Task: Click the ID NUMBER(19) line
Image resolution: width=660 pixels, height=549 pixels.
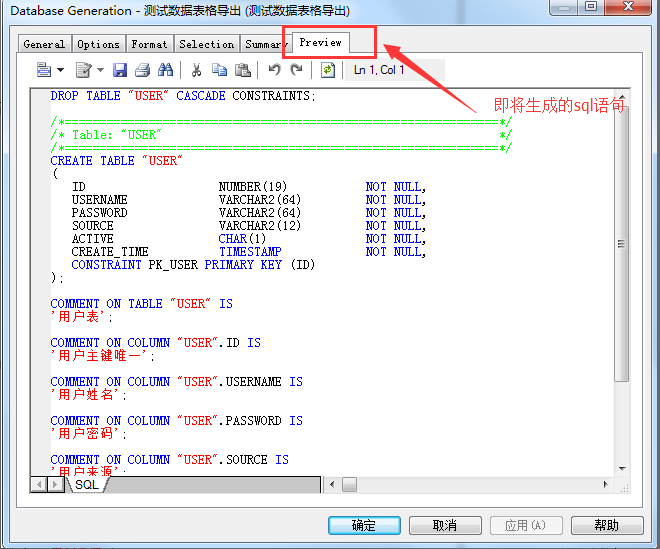Action: point(248,187)
